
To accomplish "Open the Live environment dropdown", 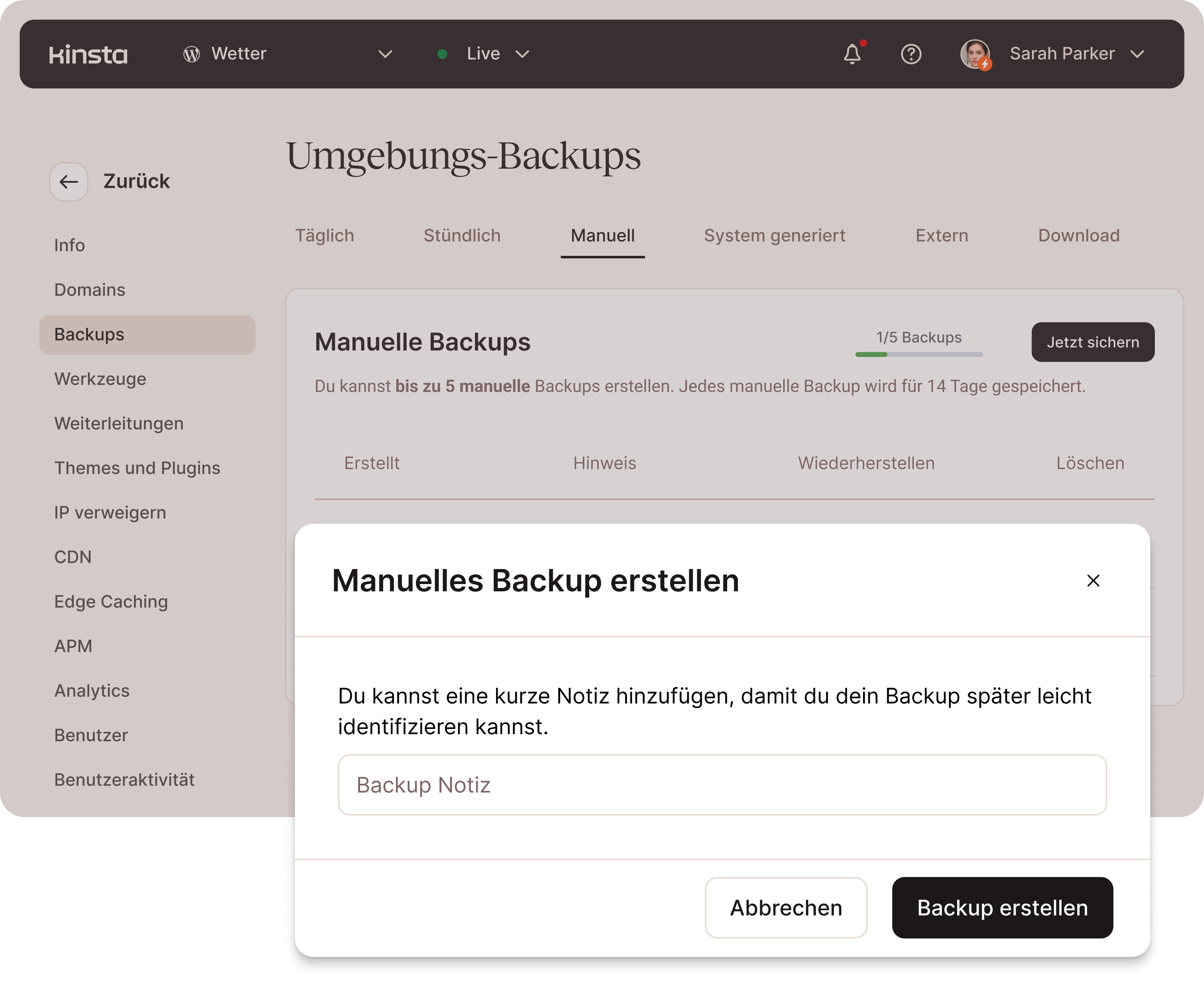I will pyautogui.click(x=522, y=55).
